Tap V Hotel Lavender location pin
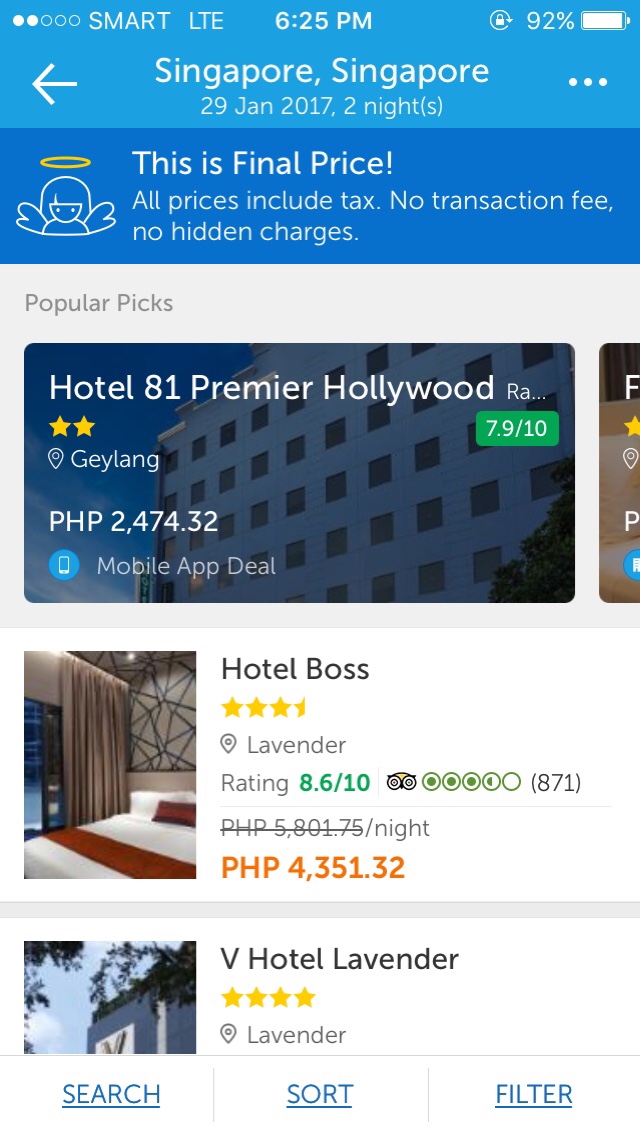Viewport: 640px width, 1136px height. pos(229,1034)
